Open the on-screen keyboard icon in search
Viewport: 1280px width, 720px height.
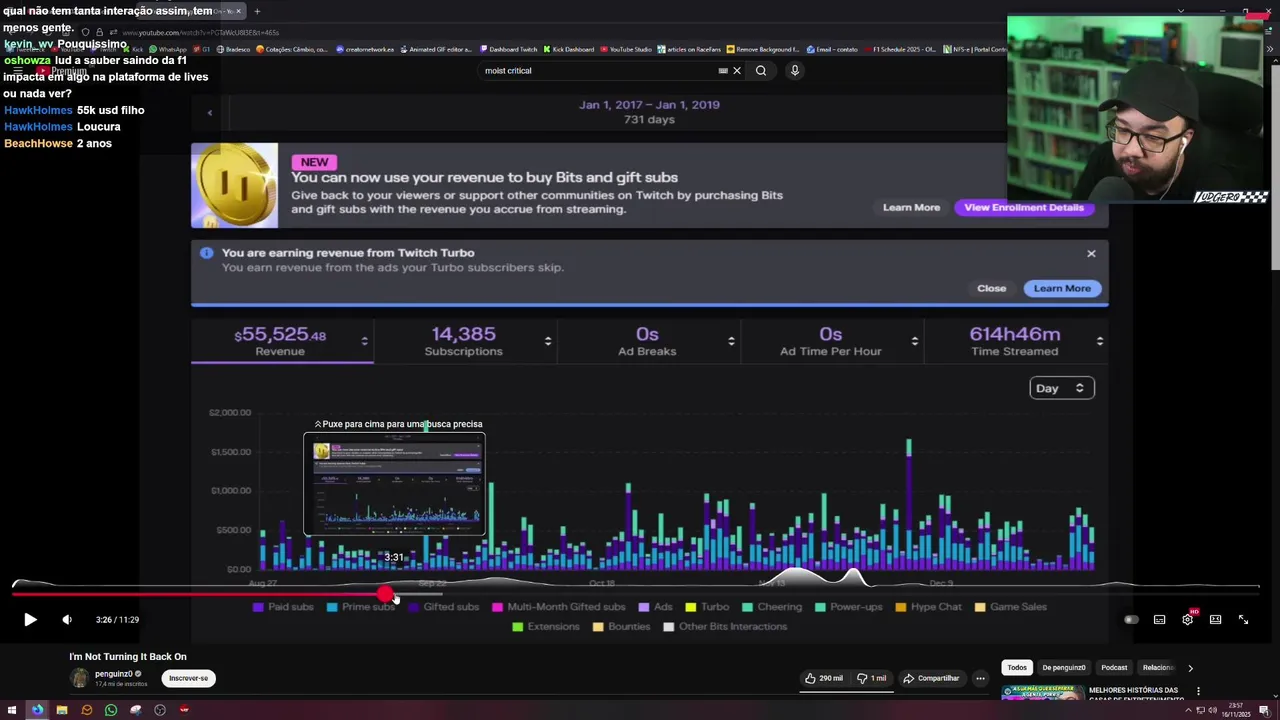pyautogui.click(x=723, y=71)
